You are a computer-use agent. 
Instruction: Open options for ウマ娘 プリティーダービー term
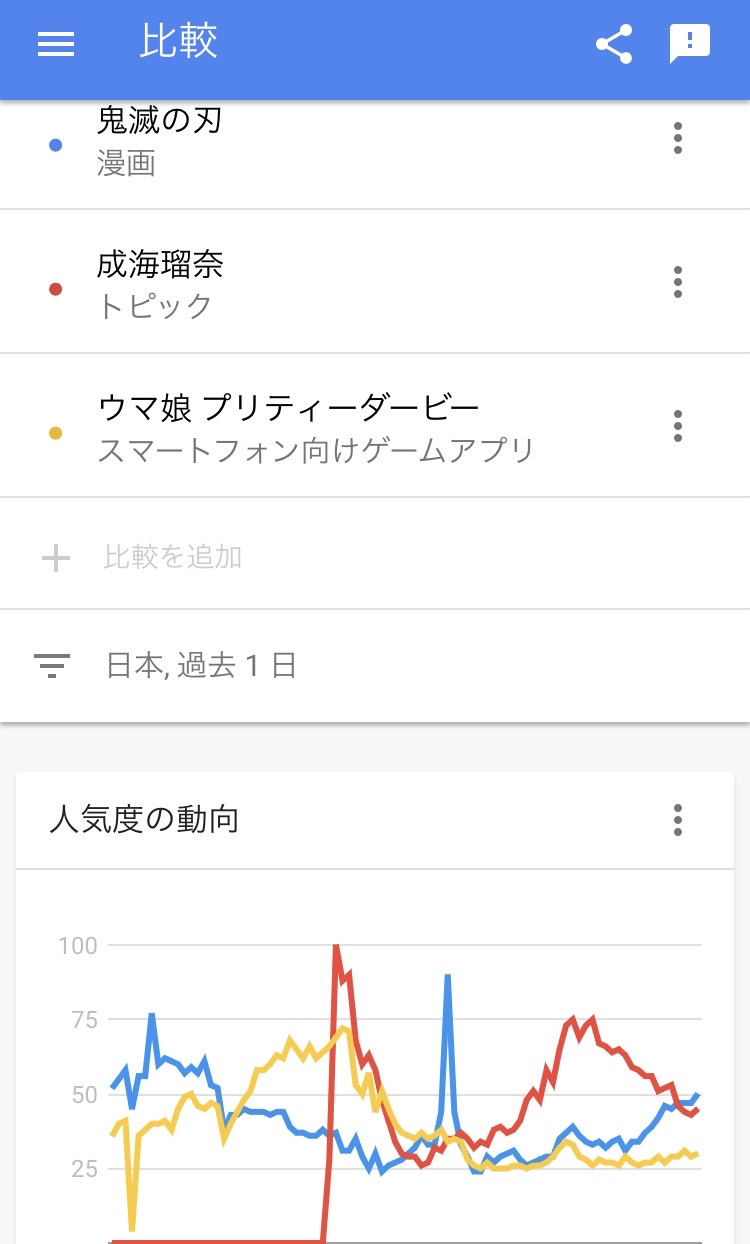(x=678, y=426)
